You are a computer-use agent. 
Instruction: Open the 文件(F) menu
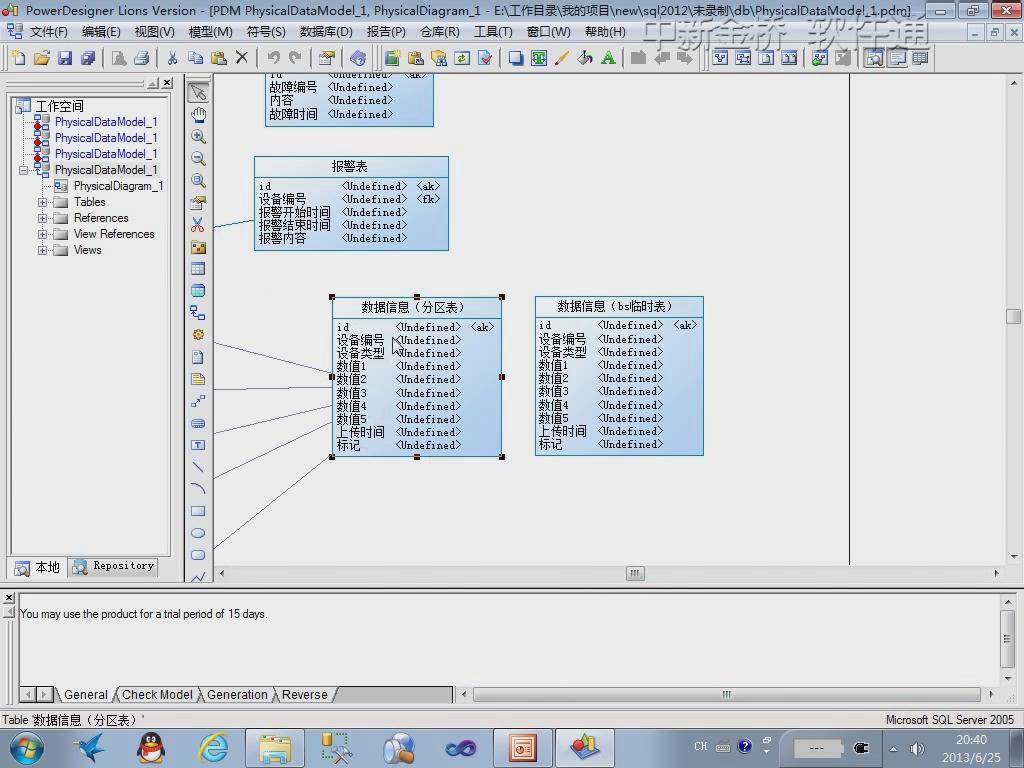click(48, 32)
